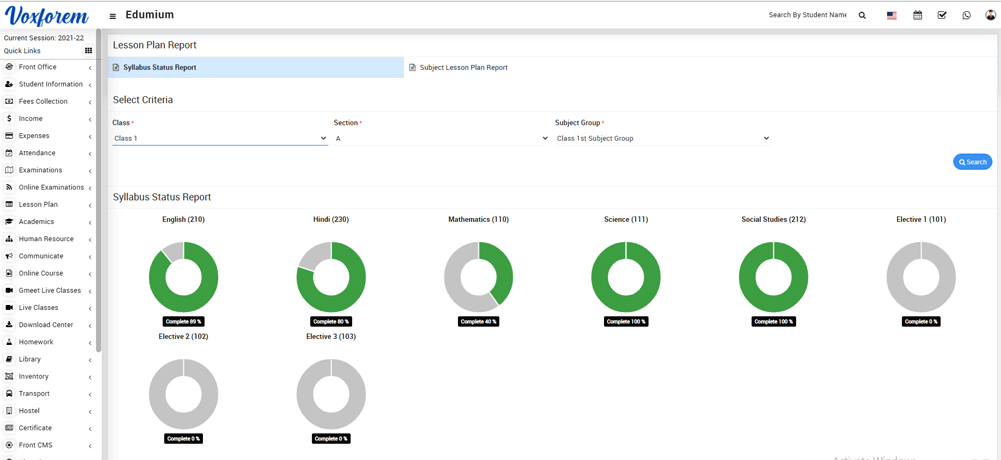The height and width of the screenshot is (460, 1001).
Task: Click the search magnifier icon in header
Action: tap(862, 16)
